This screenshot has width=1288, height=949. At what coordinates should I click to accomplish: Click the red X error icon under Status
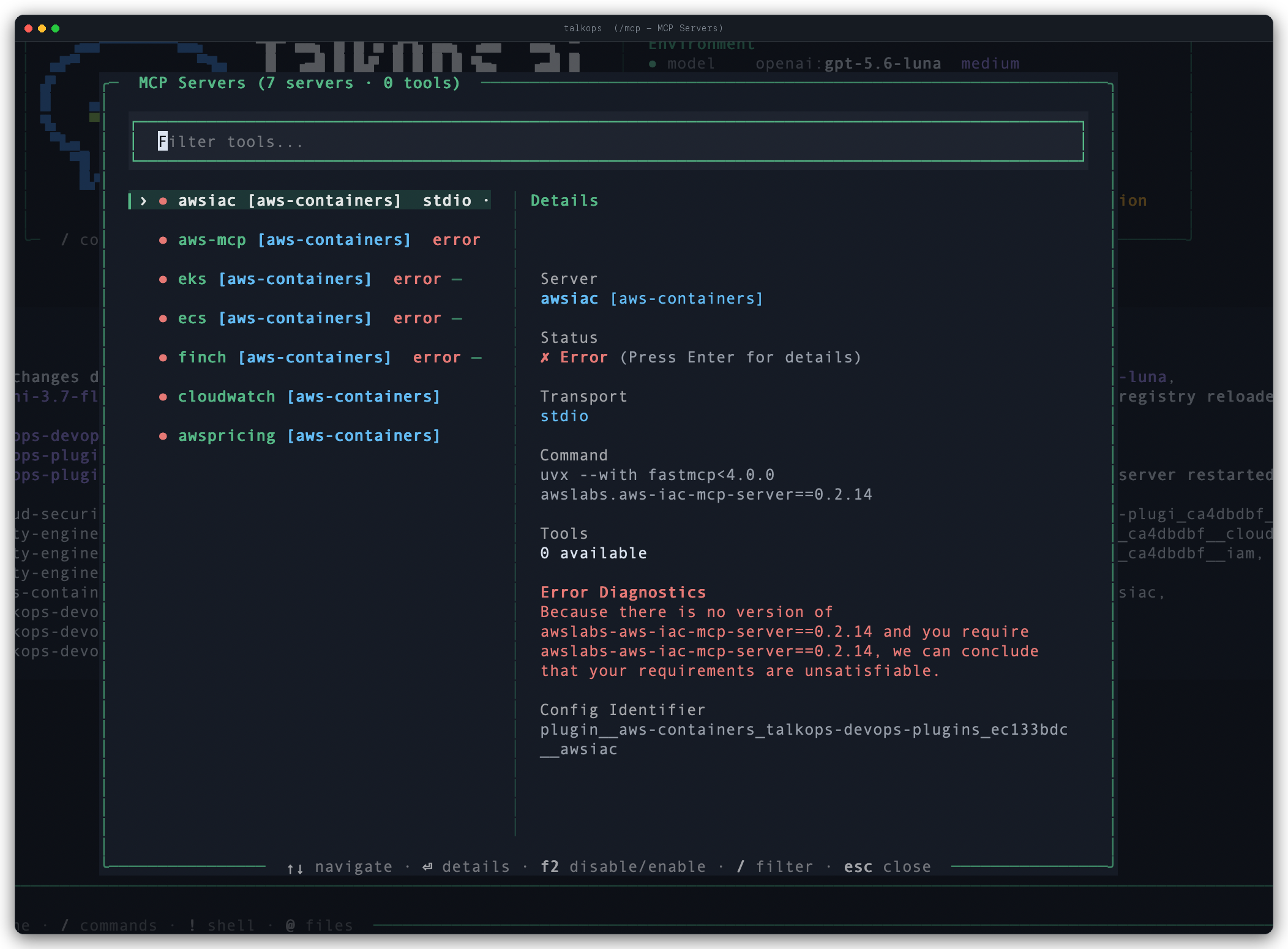[x=545, y=358]
